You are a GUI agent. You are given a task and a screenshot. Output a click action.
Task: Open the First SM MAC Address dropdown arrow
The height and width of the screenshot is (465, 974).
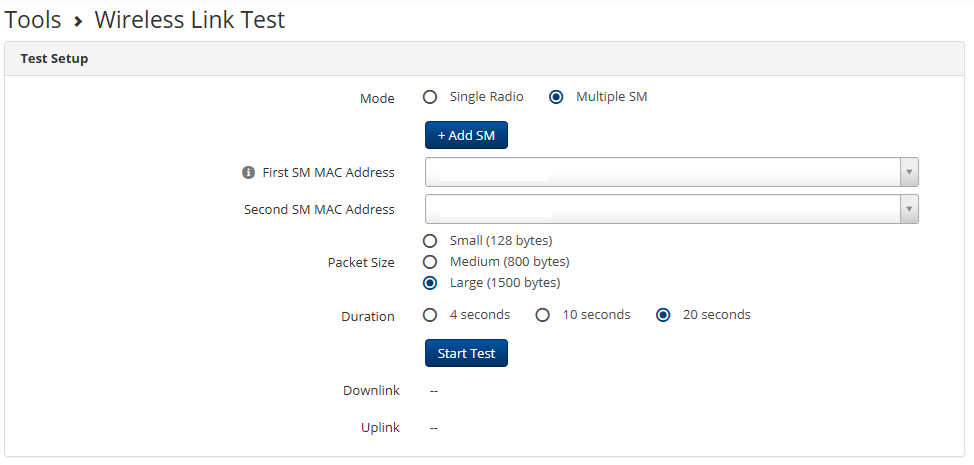pyautogui.click(x=908, y=172)
